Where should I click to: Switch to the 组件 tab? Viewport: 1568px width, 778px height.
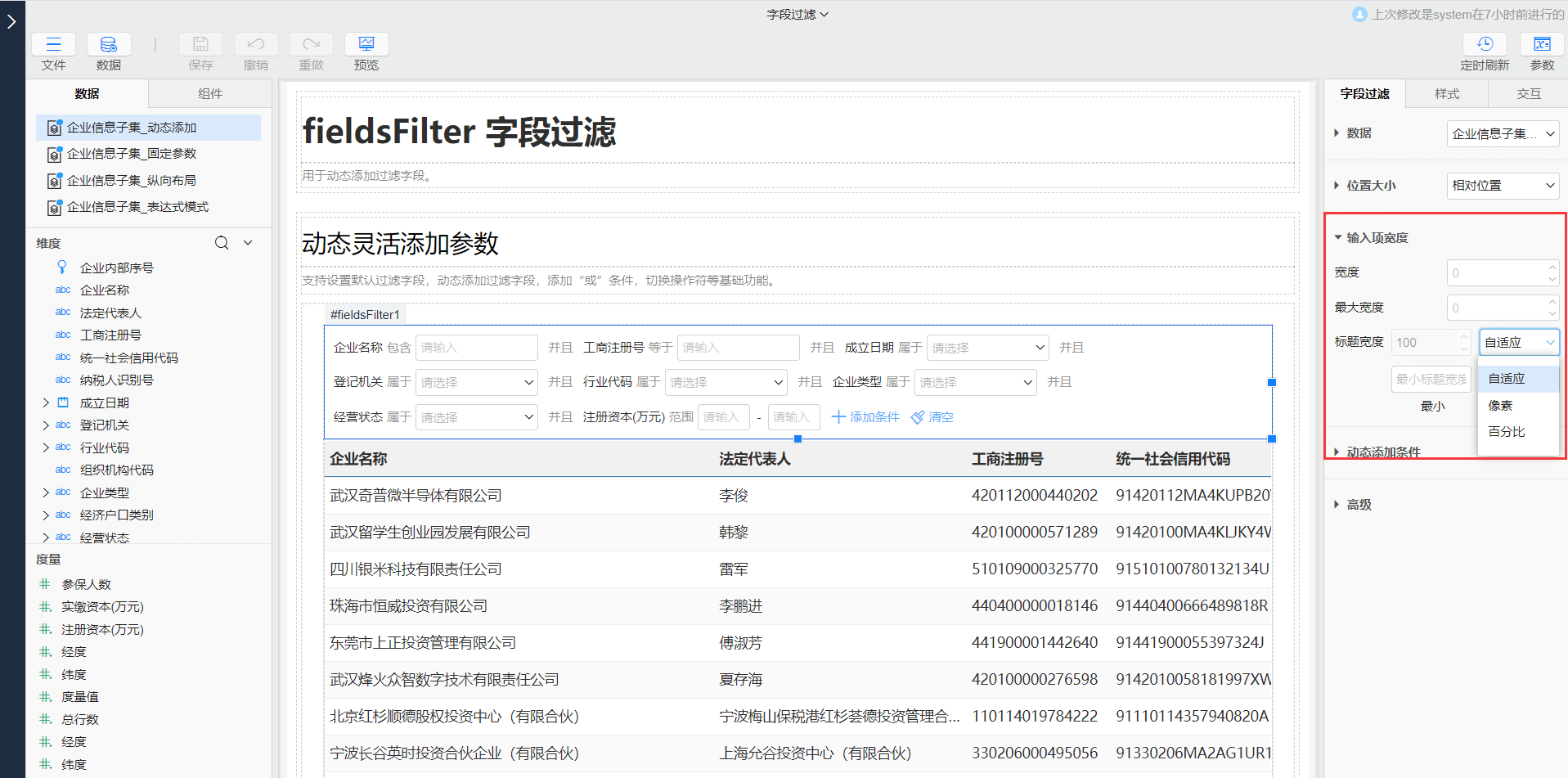pyautogui.click(x=210, y=94)
